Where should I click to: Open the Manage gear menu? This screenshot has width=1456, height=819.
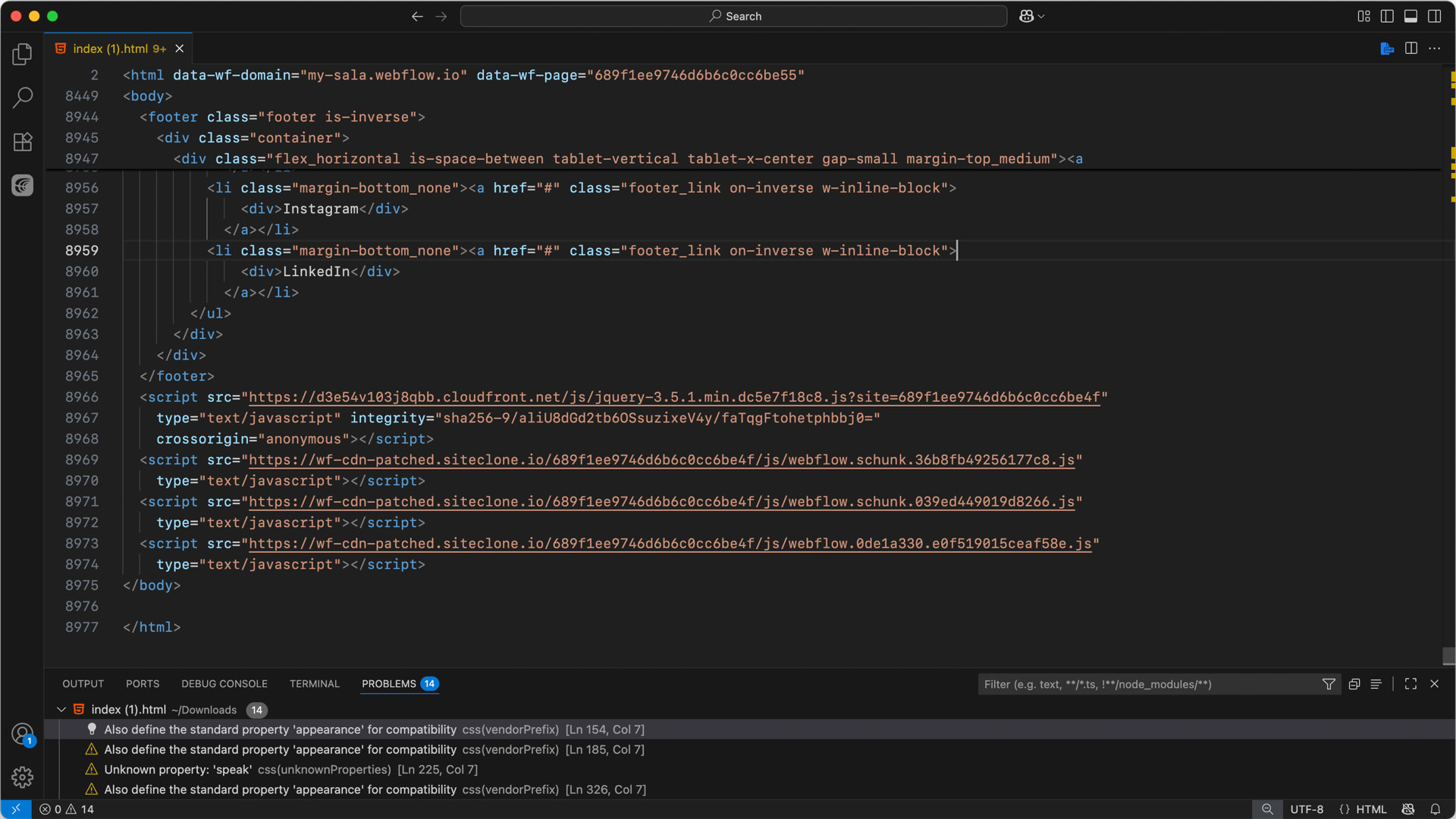[22, 777]
